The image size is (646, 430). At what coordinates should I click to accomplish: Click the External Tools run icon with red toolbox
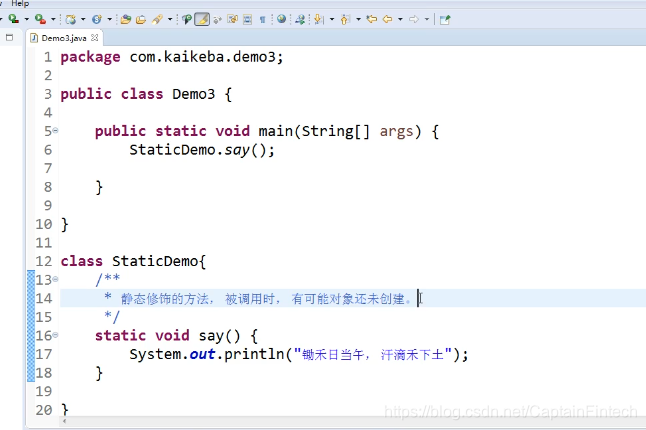(40, 19)
